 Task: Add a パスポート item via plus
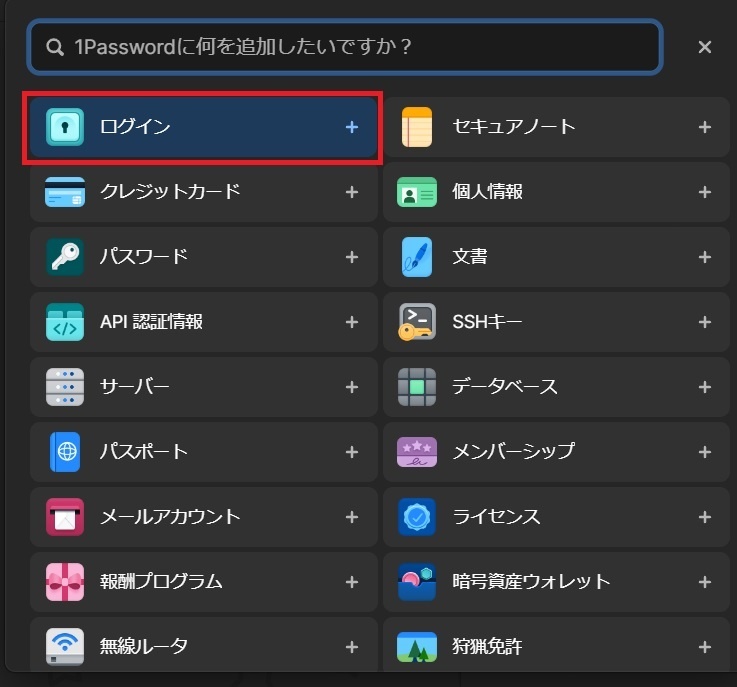coord(352,452)
